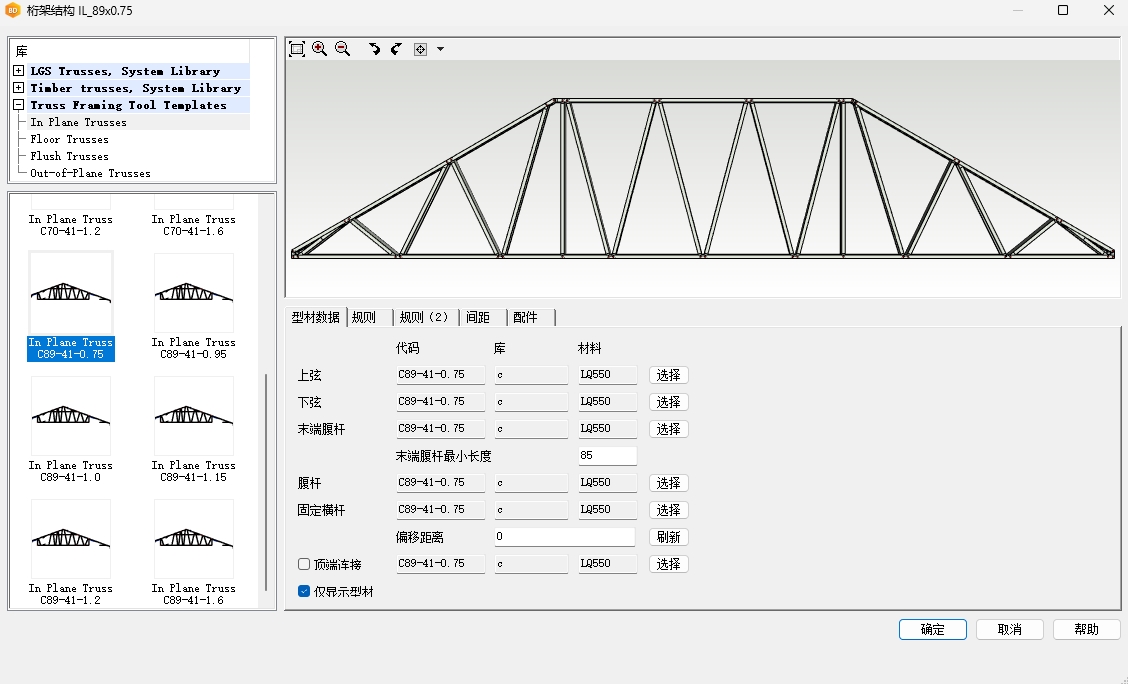The width and height of the screenshot is (1128, 684).
Task: Click the C70-41-1.2 truss label
Action: (x=70, y=225)
